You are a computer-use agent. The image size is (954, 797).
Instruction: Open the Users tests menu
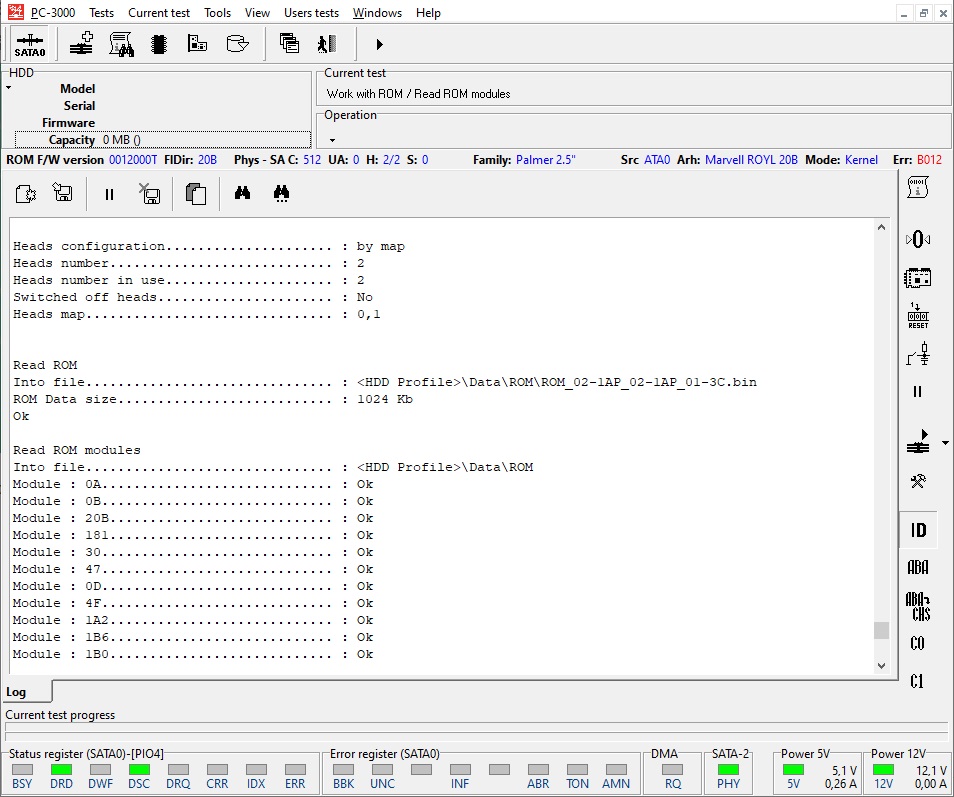[x=311, y=13]
